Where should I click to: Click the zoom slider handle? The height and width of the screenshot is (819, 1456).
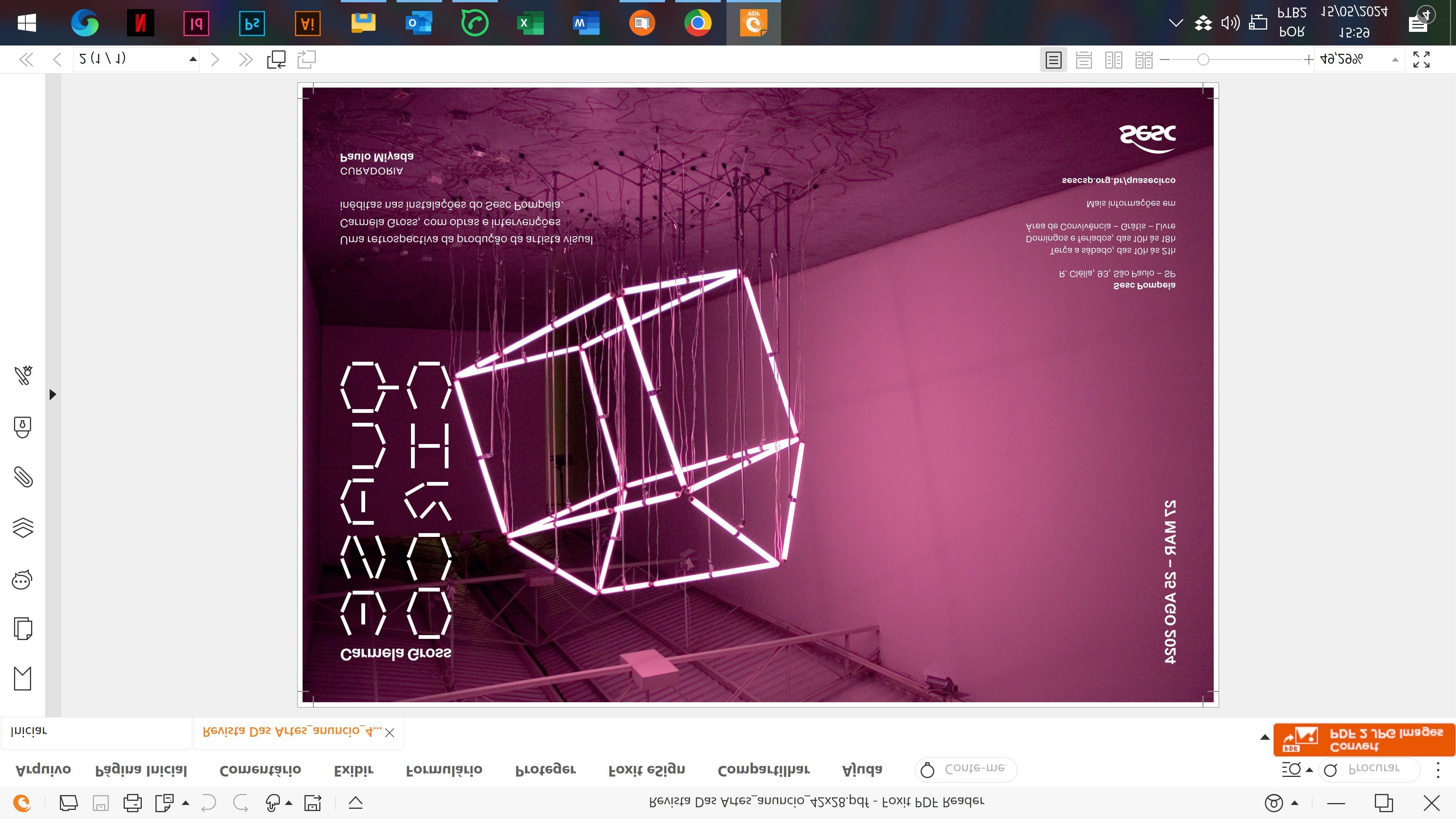tap(1203, 60)
